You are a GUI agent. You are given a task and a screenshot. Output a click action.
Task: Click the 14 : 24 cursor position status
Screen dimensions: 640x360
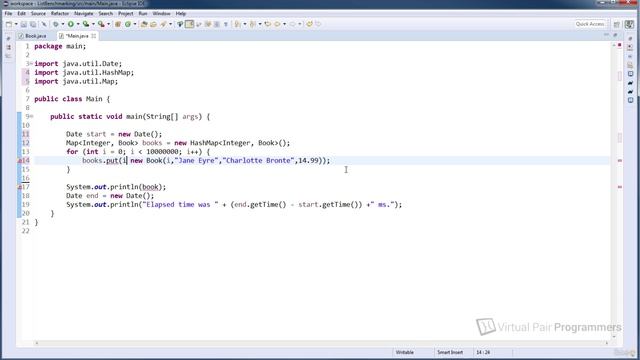click(483, 352)
